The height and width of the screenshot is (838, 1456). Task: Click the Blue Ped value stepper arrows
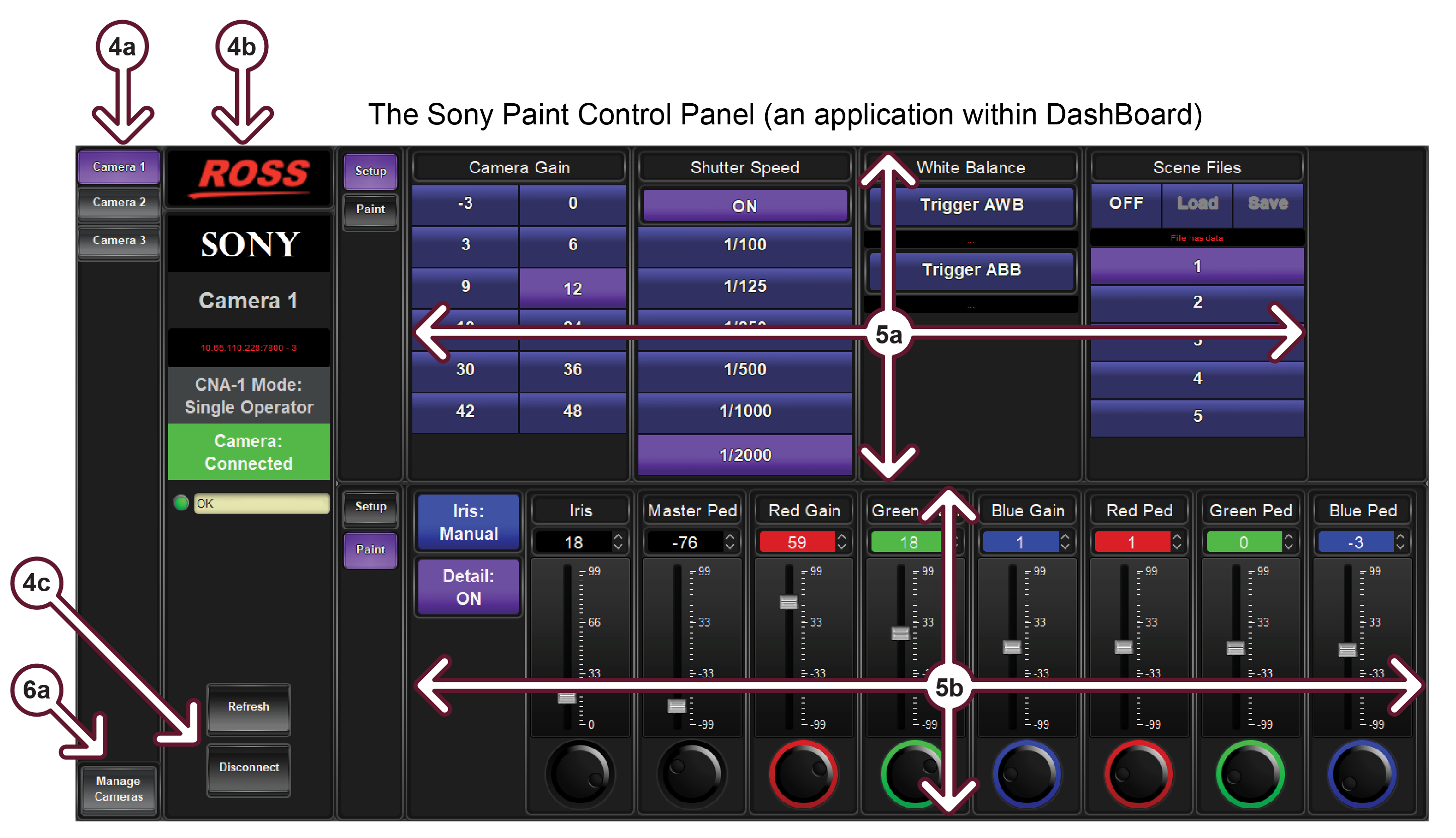point(1400,541)
